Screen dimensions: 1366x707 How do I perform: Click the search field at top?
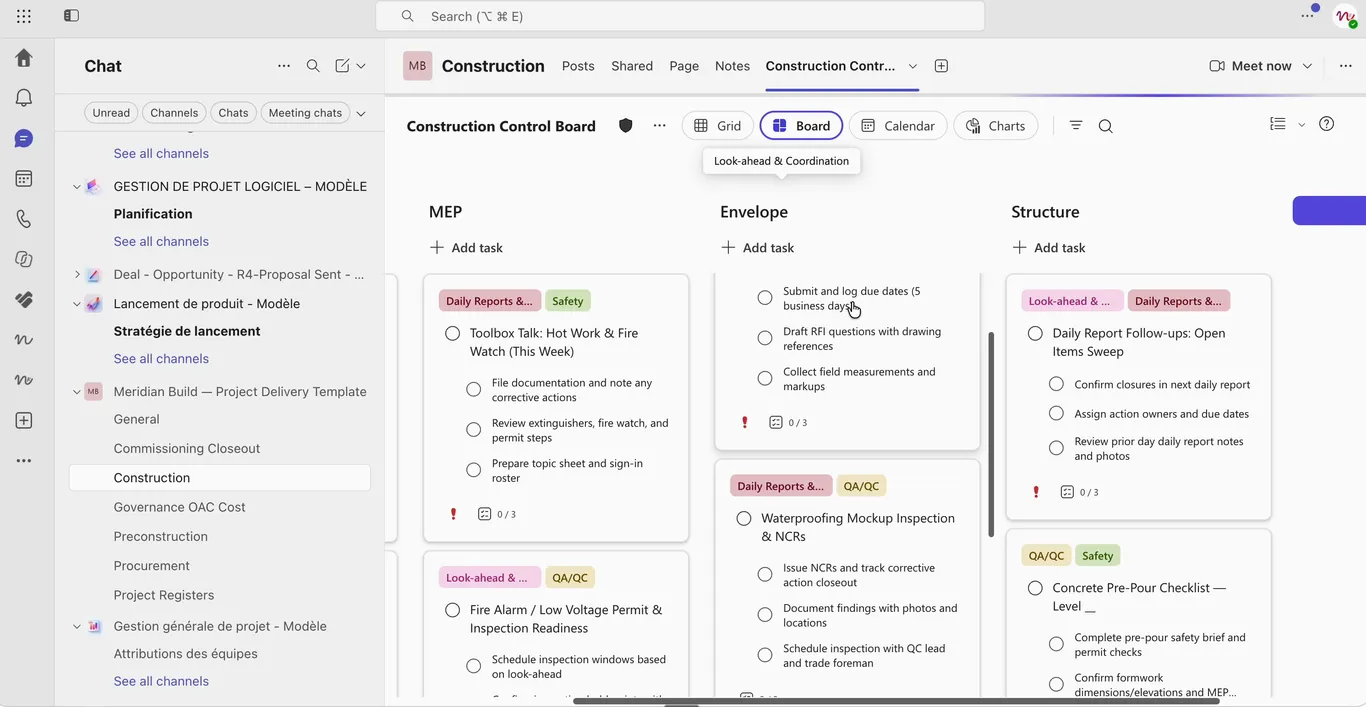point(680,16)
